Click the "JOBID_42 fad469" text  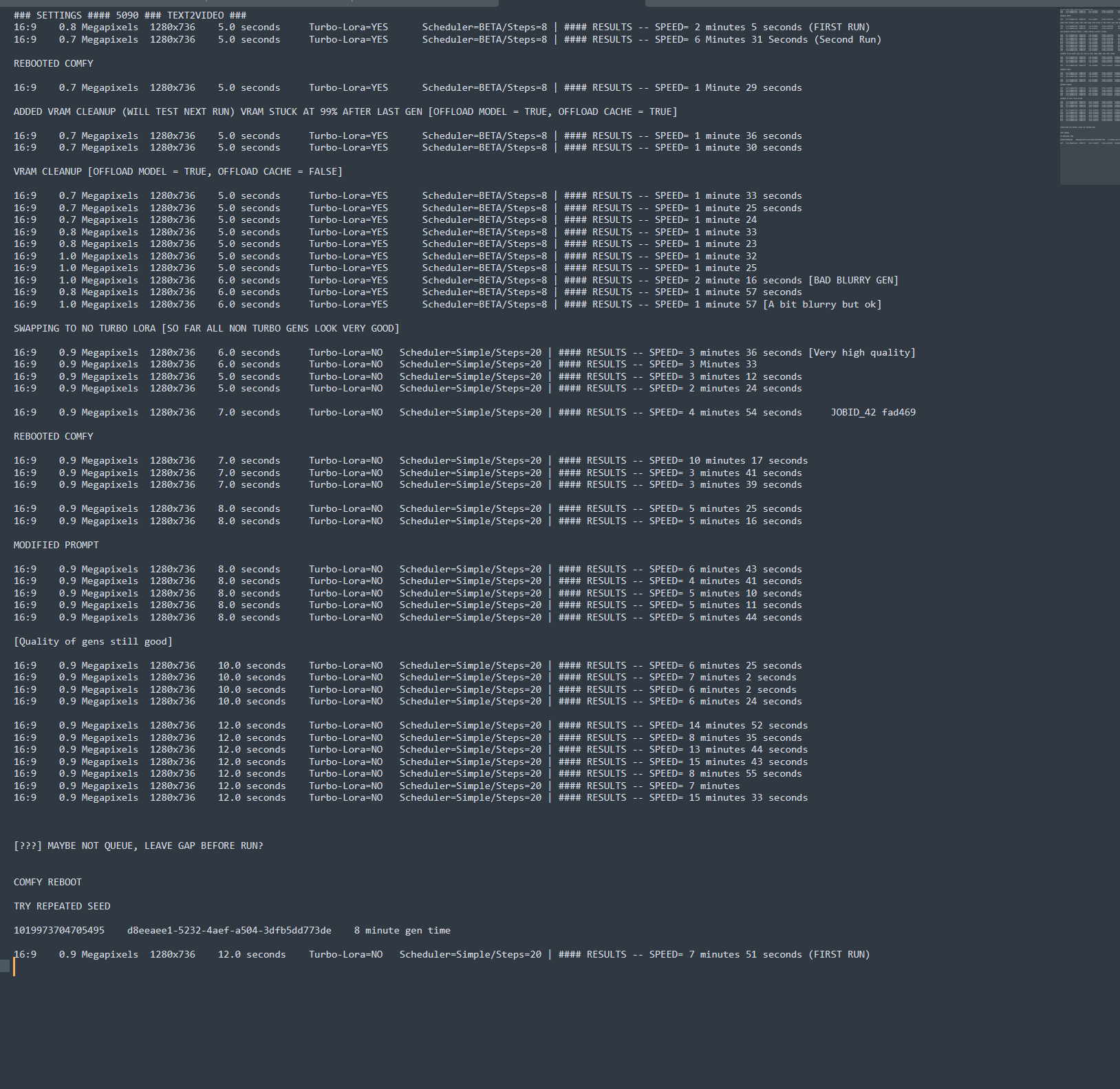pyautogui.click(x=873, y=413)
